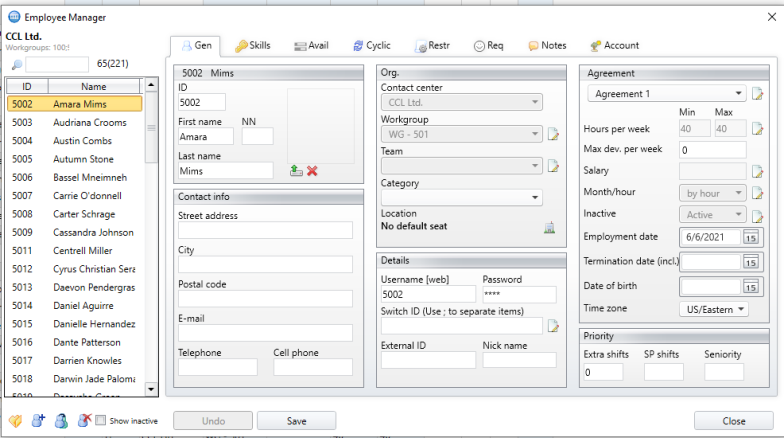Click the edit icon next to Team
Viewport: 784px width, 438px height.
pyautogui.click(x=553, y=166)
